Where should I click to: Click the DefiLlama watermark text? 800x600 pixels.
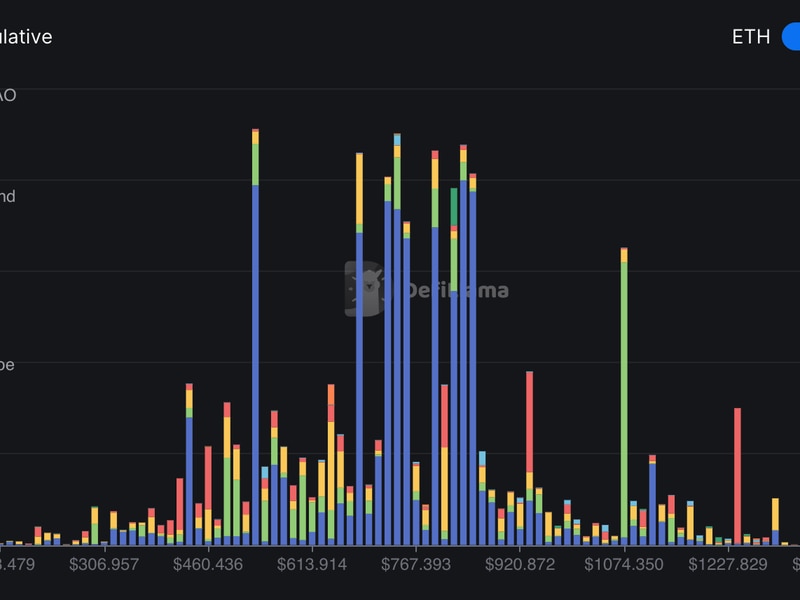(457, 291)
